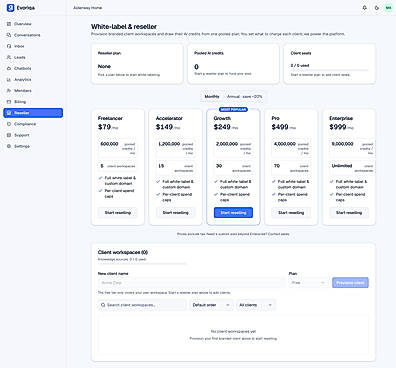The image size is (396, 368).
Task: Open the user avatar menu
Action: pos(388,8)
